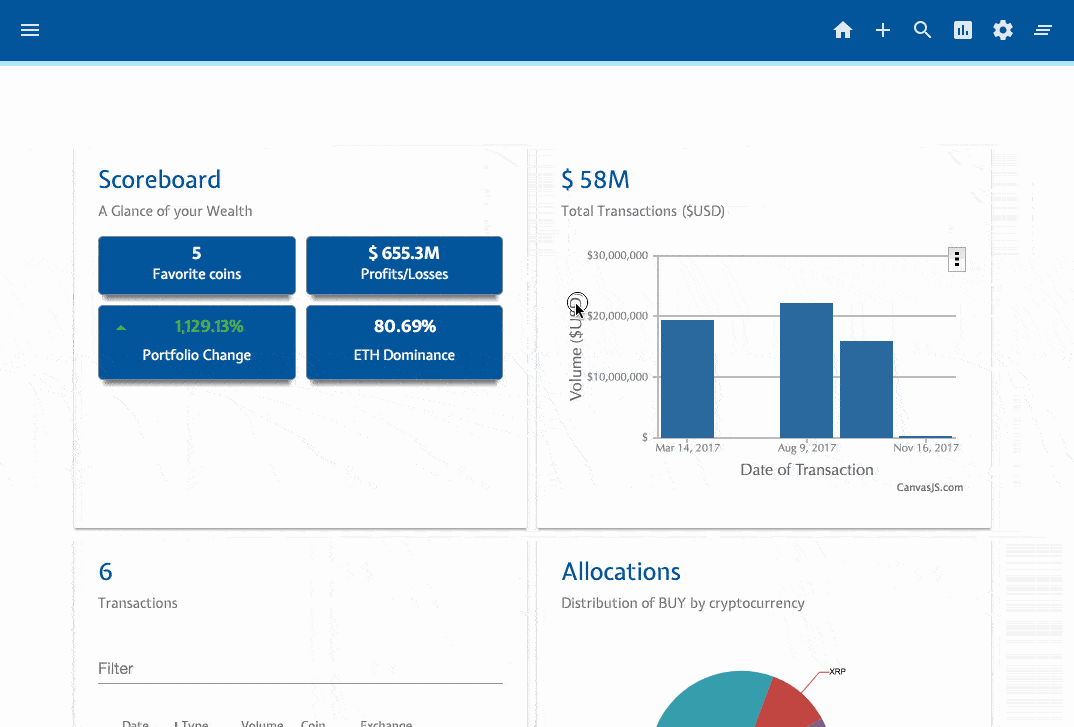Click the 6 transactions count heading

(105, 571)
